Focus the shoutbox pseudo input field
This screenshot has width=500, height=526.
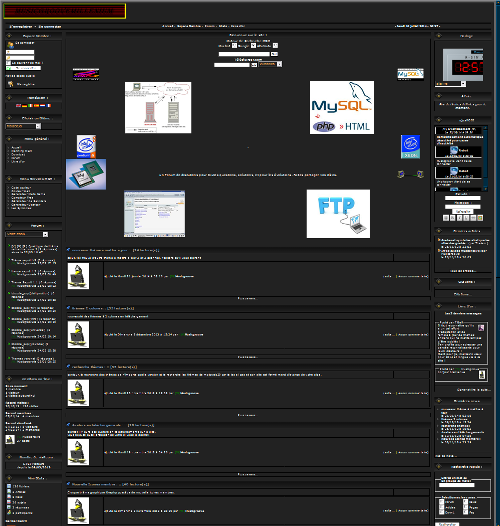tap(463, 198)
